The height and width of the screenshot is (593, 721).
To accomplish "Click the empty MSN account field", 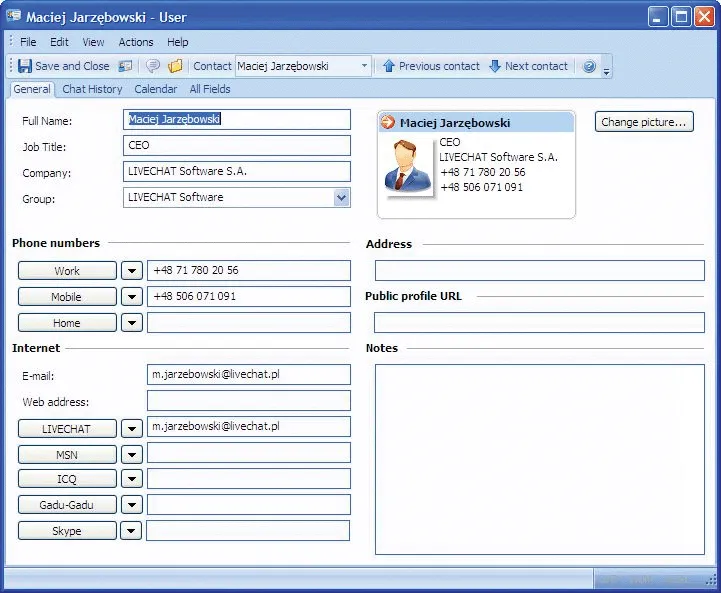I will pos(249,453).
